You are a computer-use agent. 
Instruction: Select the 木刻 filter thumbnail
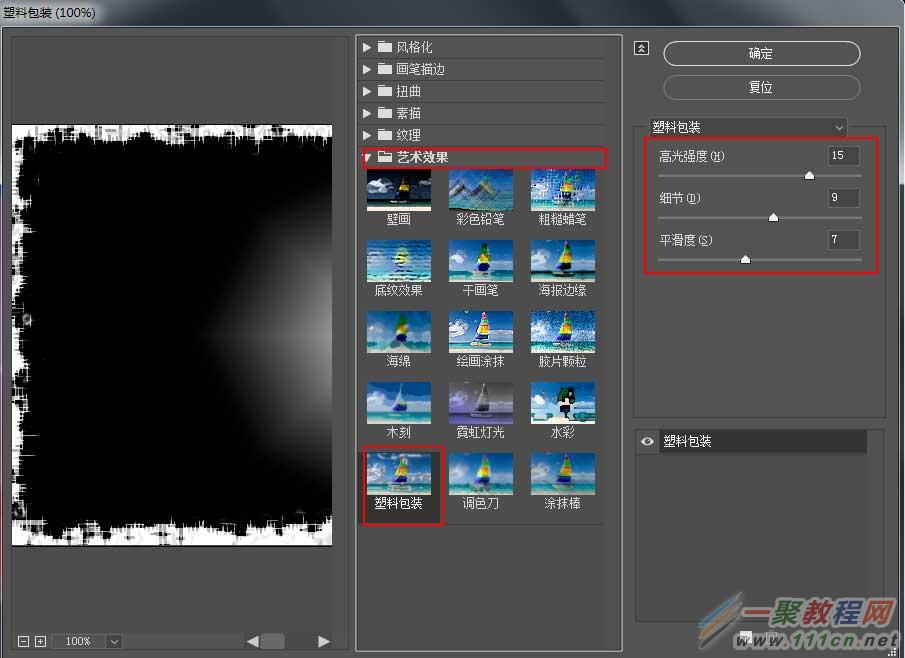[x=399, y=403]
